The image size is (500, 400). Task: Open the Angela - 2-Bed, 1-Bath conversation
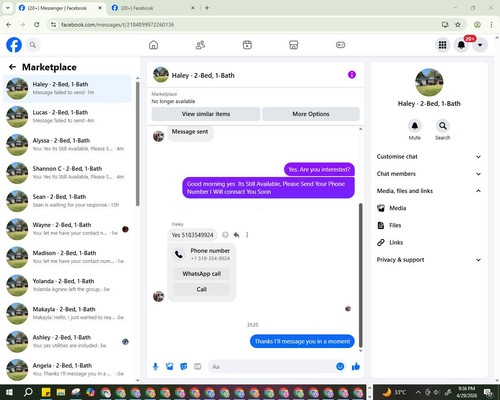click(67, 370)
